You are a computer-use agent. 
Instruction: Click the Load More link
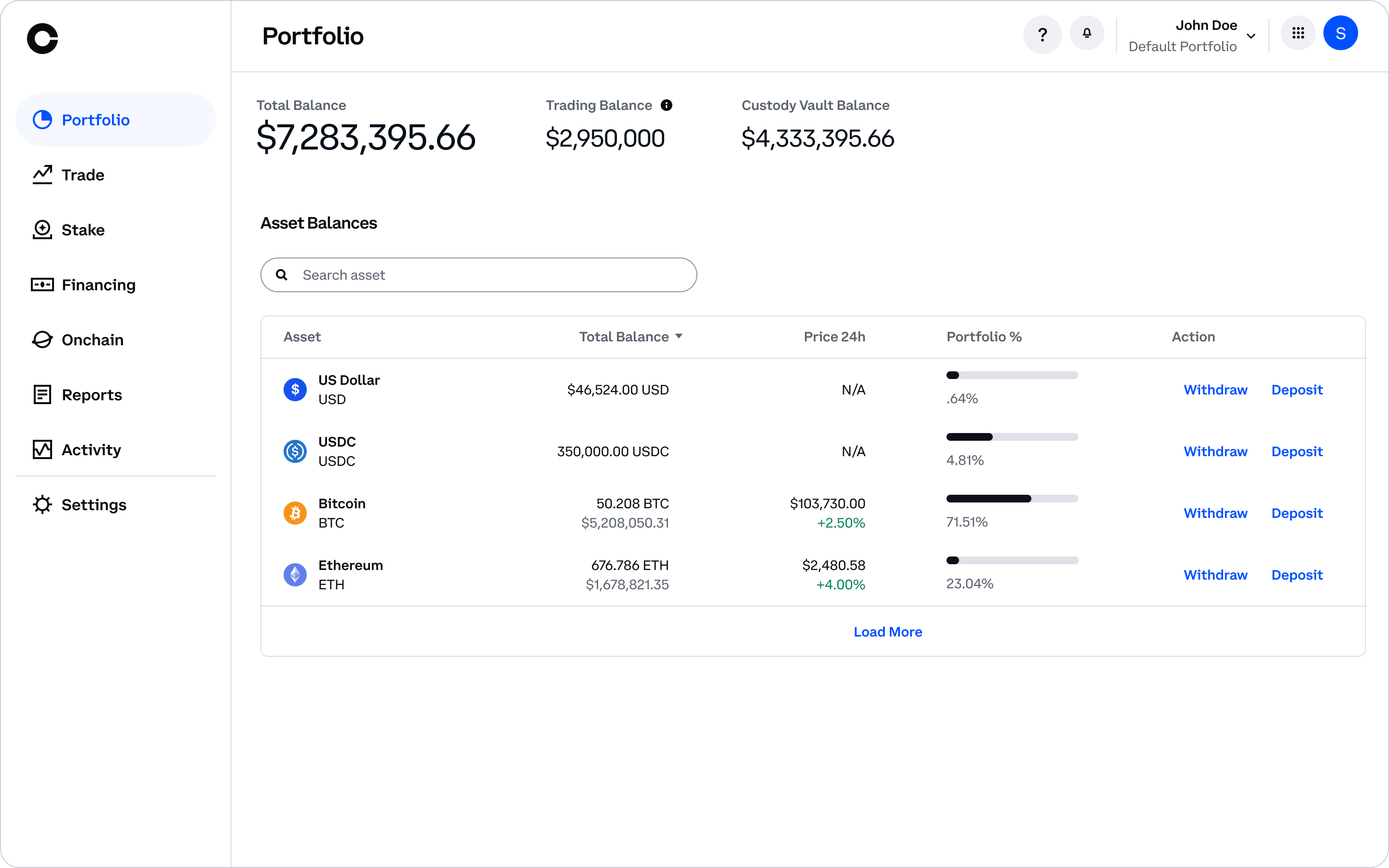(x=887, y=632)
